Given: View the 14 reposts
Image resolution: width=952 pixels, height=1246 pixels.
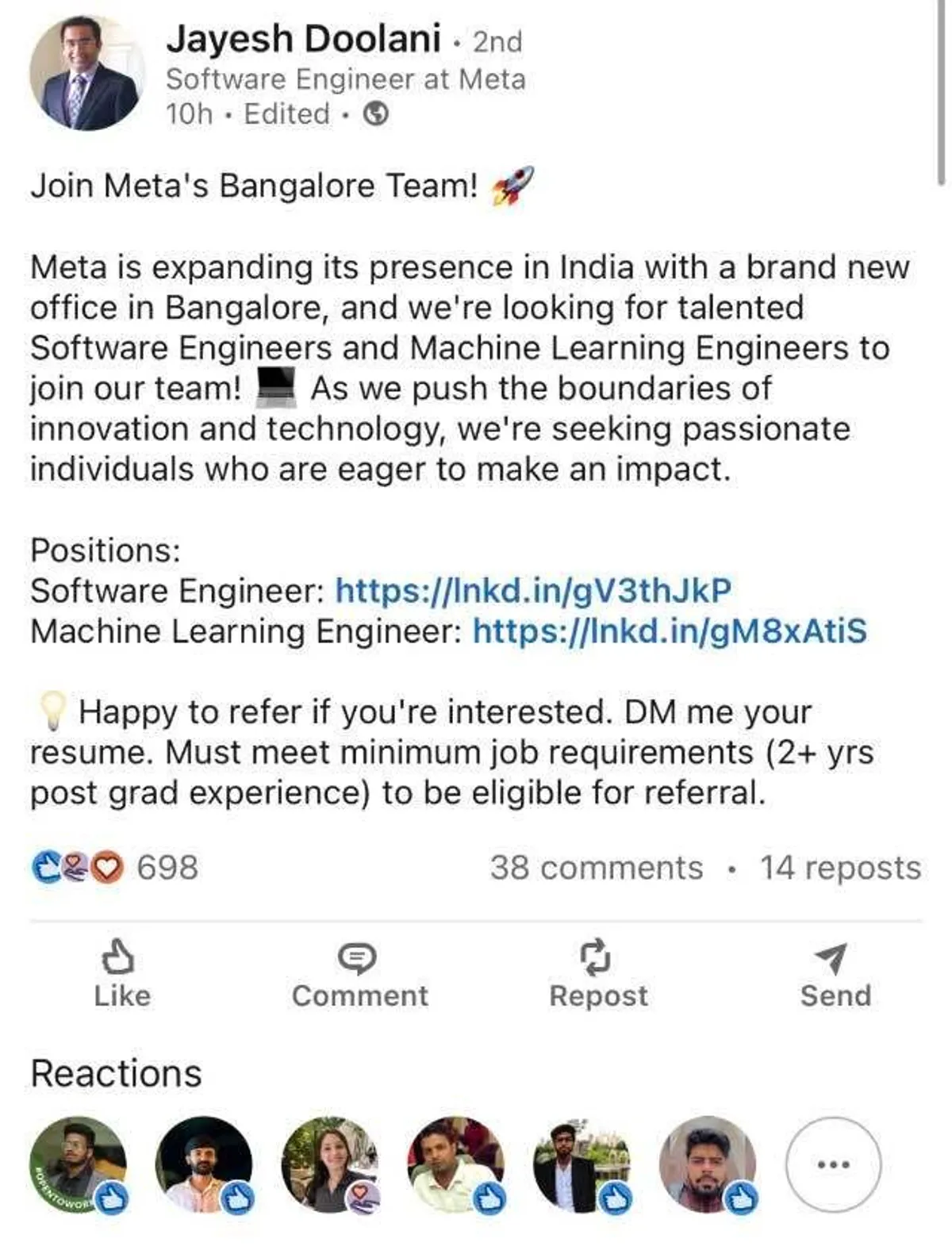Looking at the screenshot, I should click(x=840, y=868).
